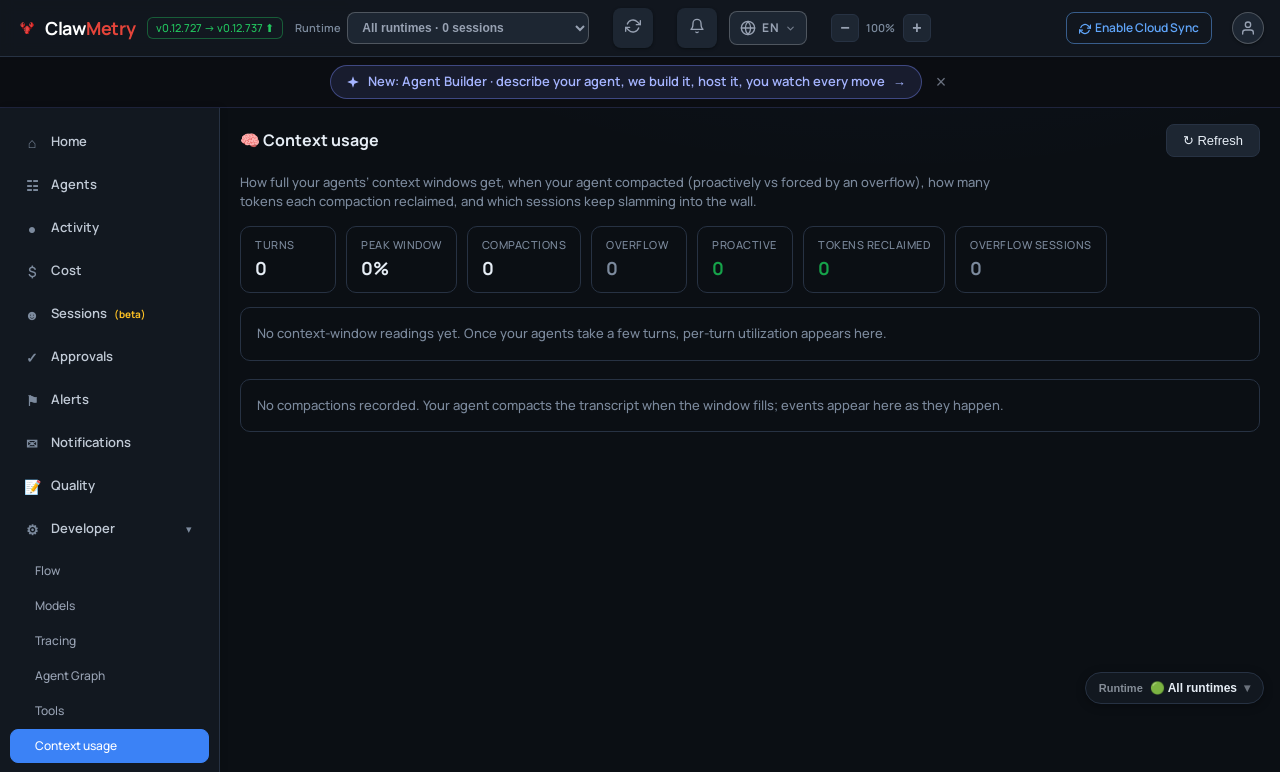Open the EN language selector
Image resolution: width=1280 pixels, height=772 pixels.
[768, 28]
